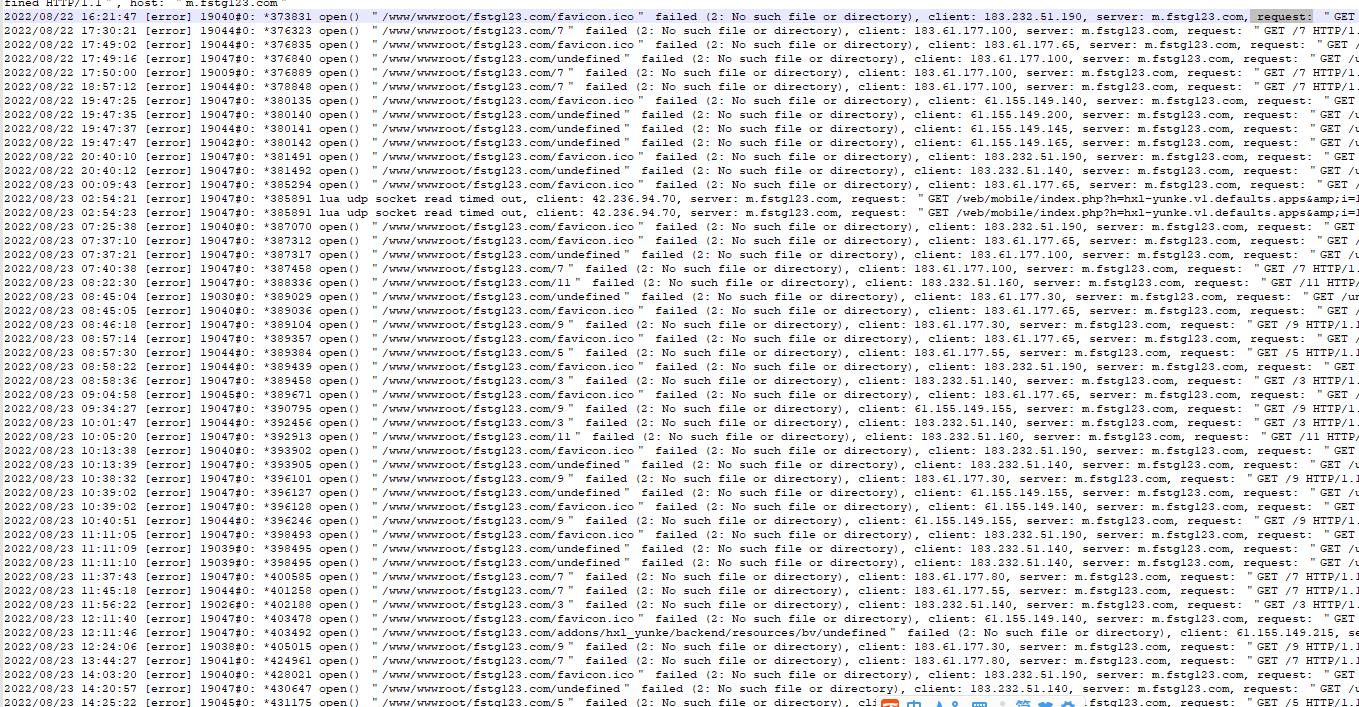1359x707 pixels.
Task: Click timestamp 2022/08/23 10:40:51
Action: [70, 521]
